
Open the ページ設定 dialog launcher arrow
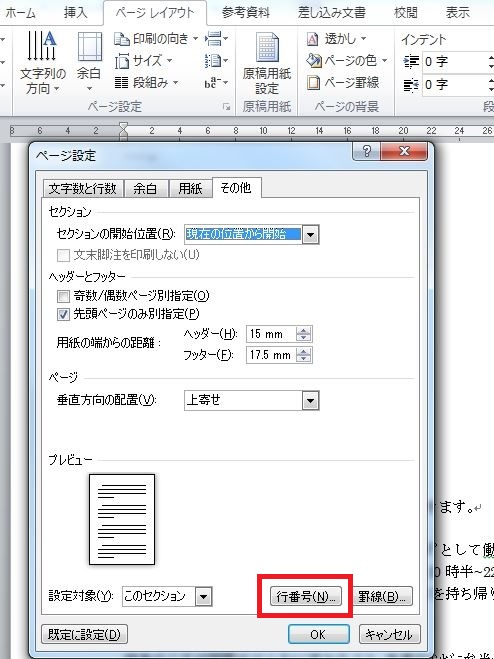pos(227,107)
